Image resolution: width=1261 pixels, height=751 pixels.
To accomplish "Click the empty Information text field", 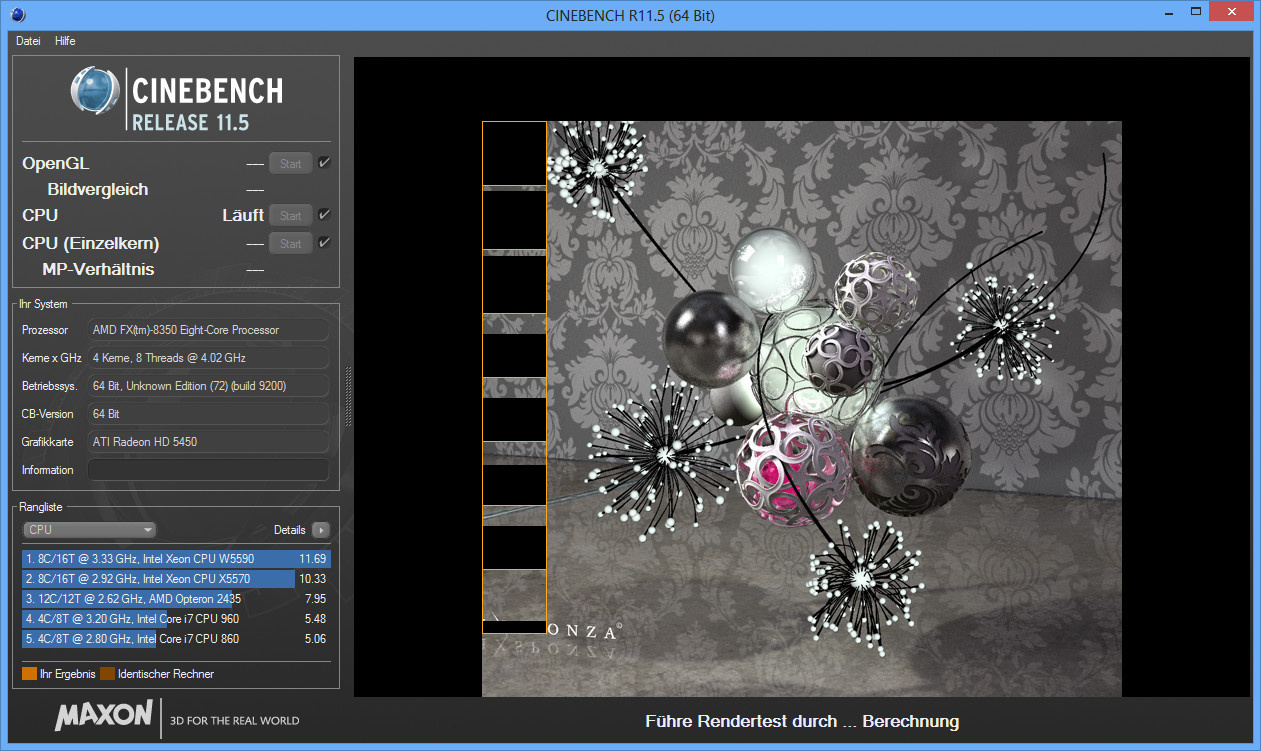I will 208,470.
